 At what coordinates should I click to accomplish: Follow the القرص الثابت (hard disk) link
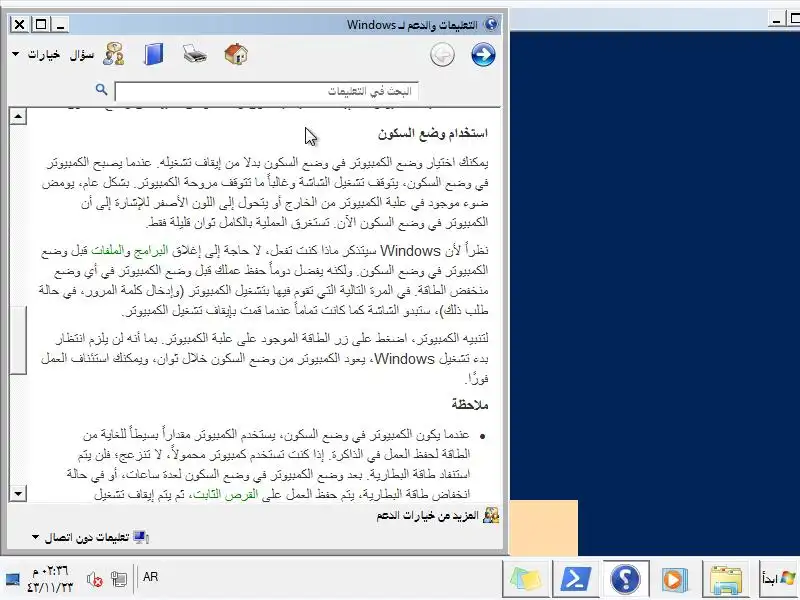click(225, 494)
